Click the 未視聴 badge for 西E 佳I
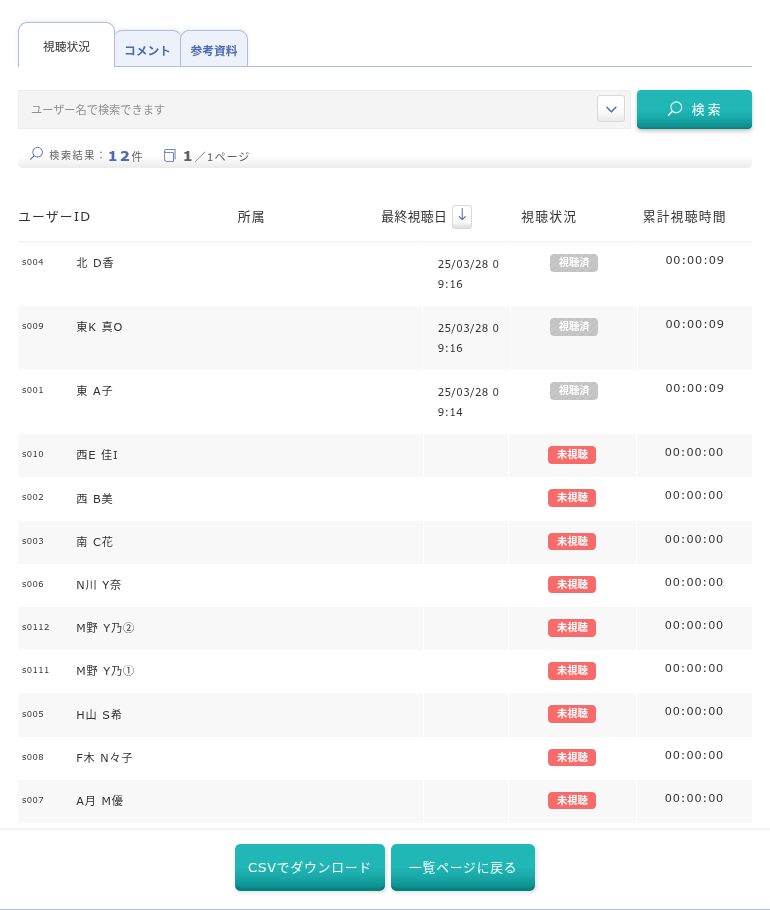 click(572, 454)
